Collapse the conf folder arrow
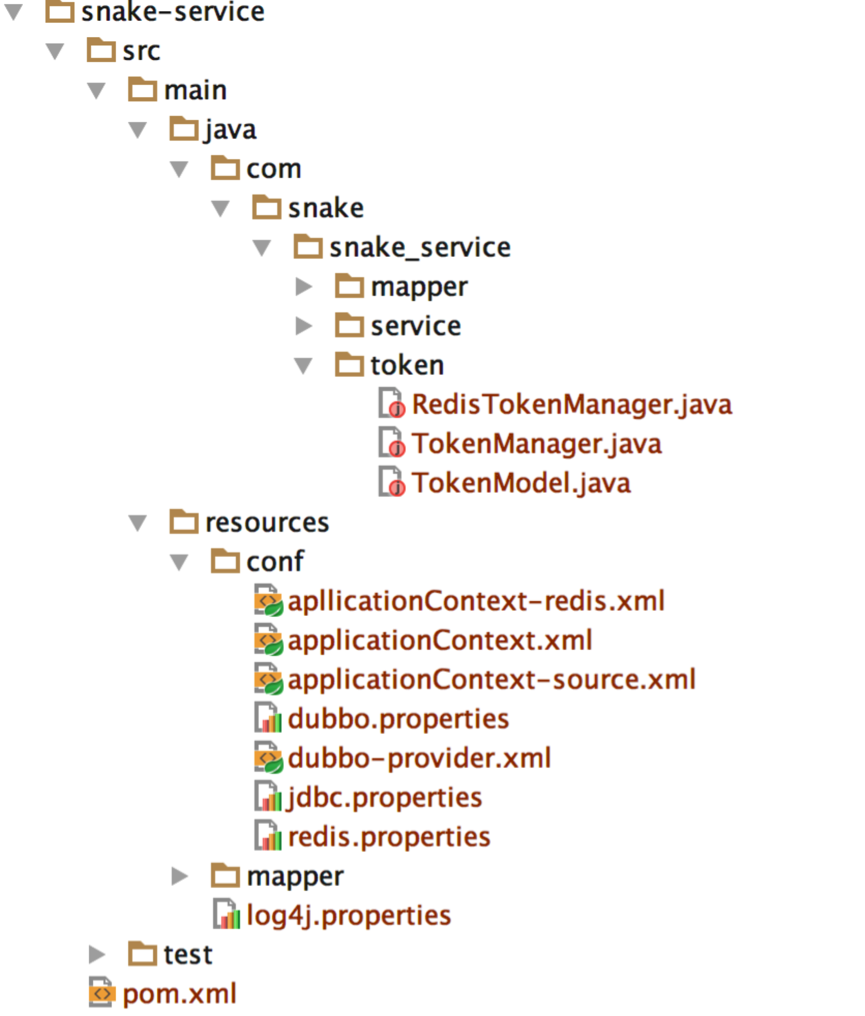Screen dimensions: 865x1016 pos(179,562)
